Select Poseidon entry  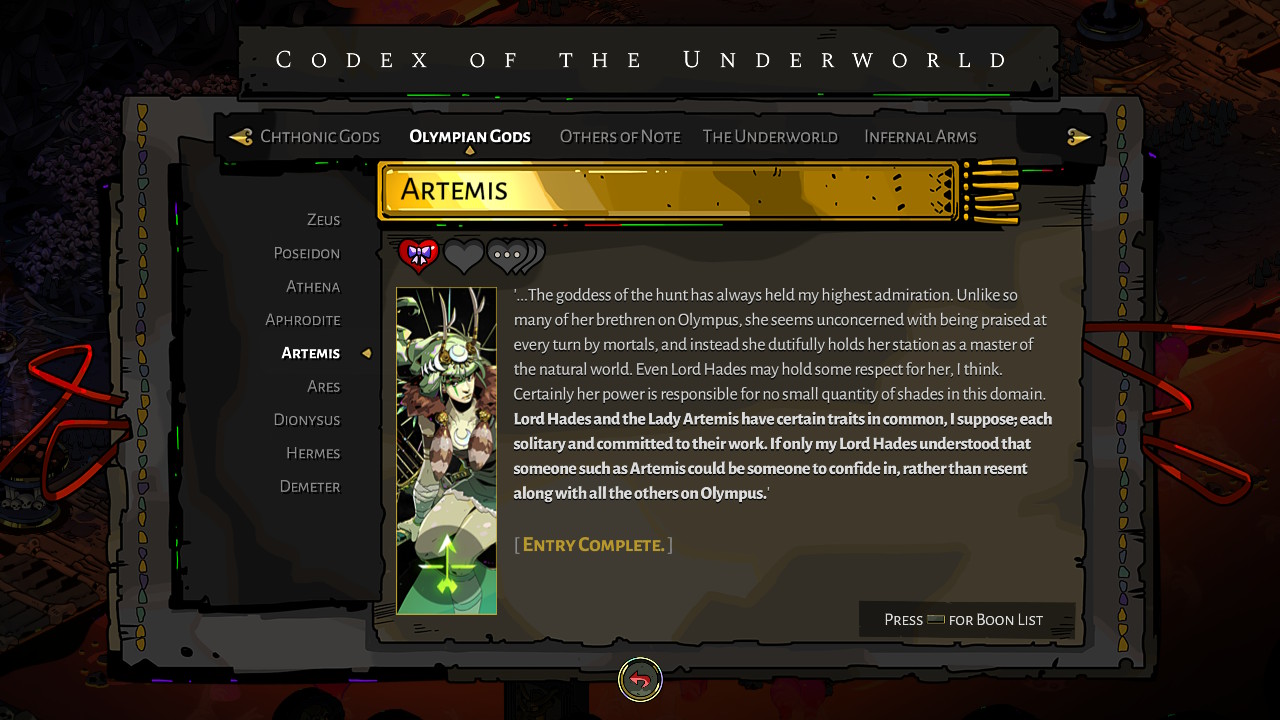click(x=307, y=253)
